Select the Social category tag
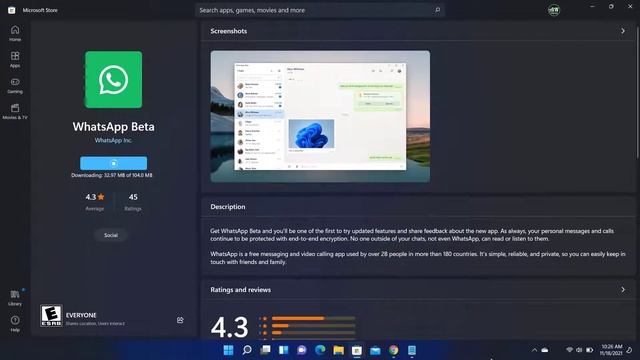 111,235
